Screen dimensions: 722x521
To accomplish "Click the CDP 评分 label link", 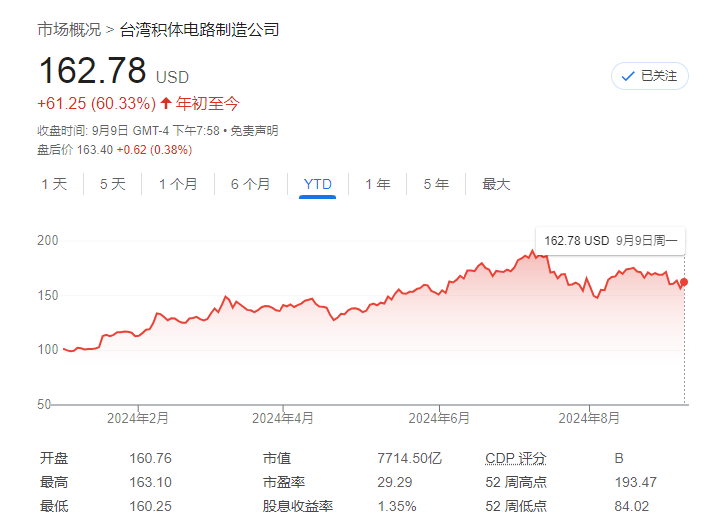I will coord(516,458).
